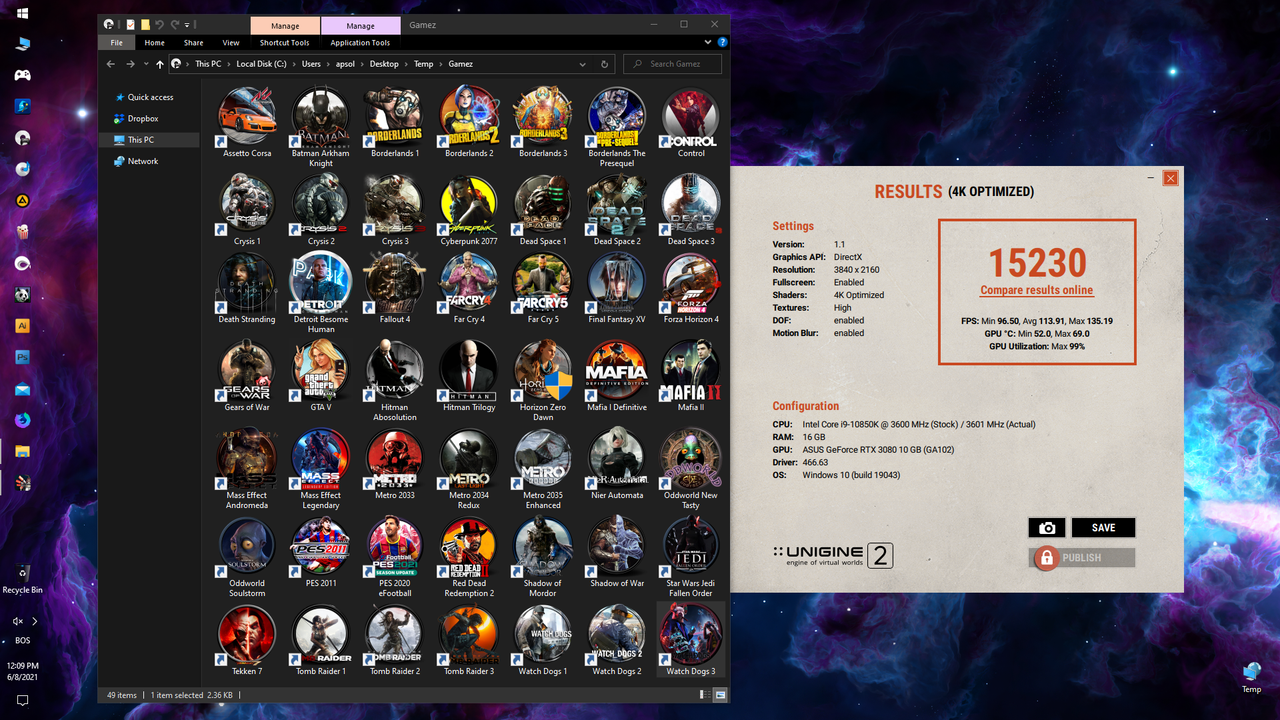This screenshot has height=720, width=1280.
Task: Select Horizon Zero Dawn icon
Action: (x=543, y=381)
